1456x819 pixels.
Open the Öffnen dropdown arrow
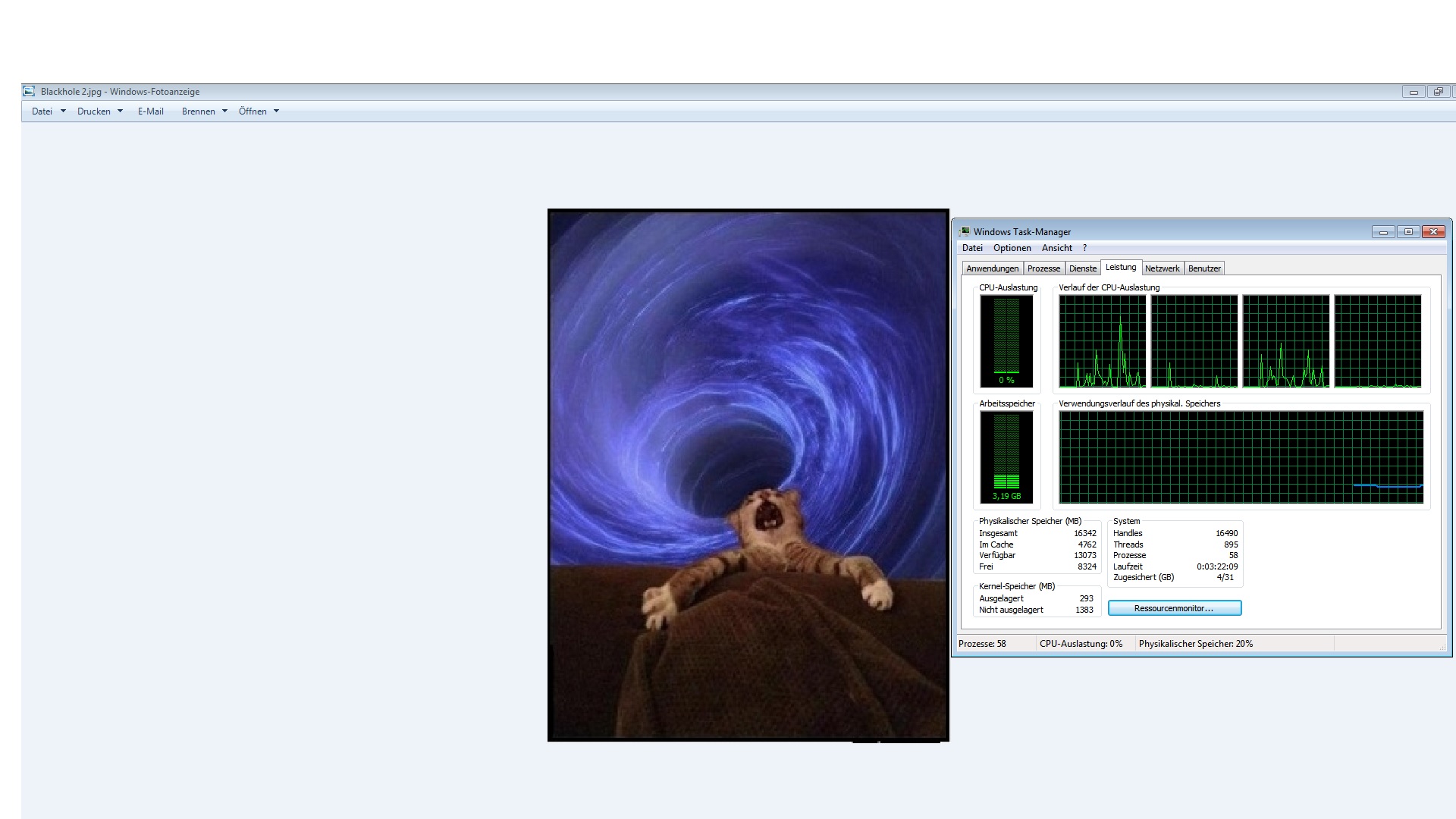[276, 111]
